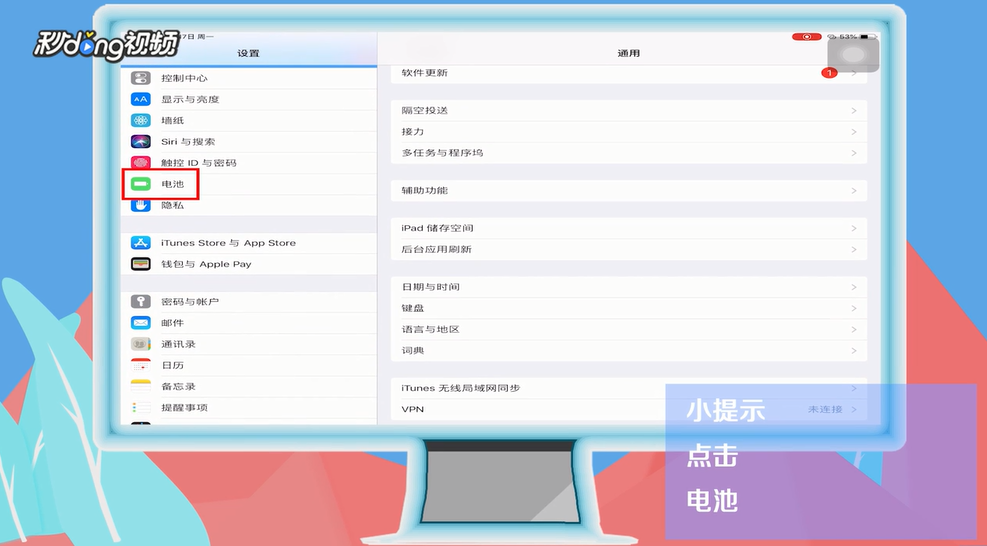
Task: Expand the 词典 row chevron
Action: point(854,350)
